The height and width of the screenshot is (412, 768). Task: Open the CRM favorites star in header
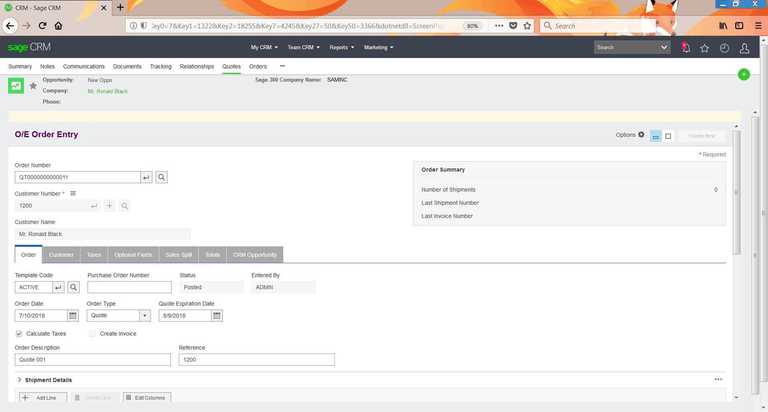tap(704, 48)
